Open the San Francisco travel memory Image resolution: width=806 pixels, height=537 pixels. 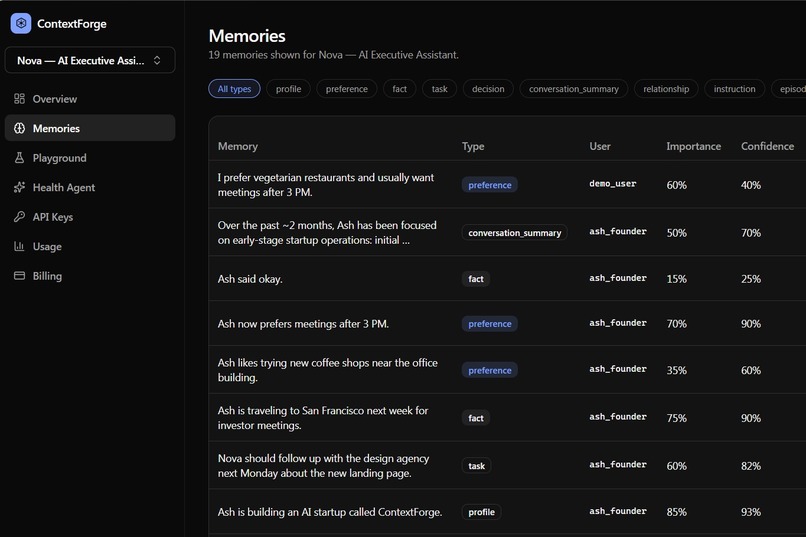[507, 417]
